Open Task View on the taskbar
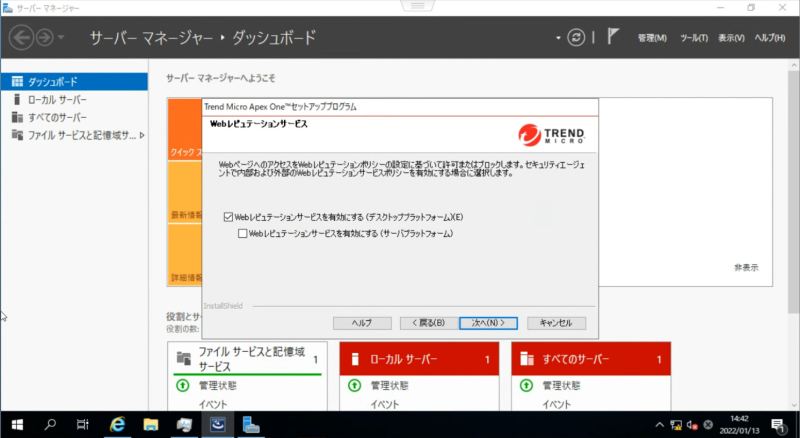The height and width of the screenshot is (438, 800). point(83,425)
